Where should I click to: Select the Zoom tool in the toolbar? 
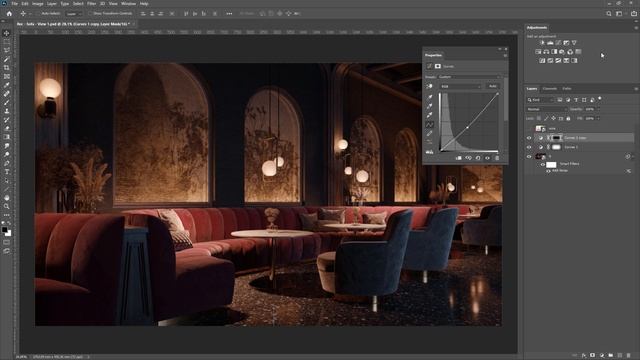click(x=7, y=206)
